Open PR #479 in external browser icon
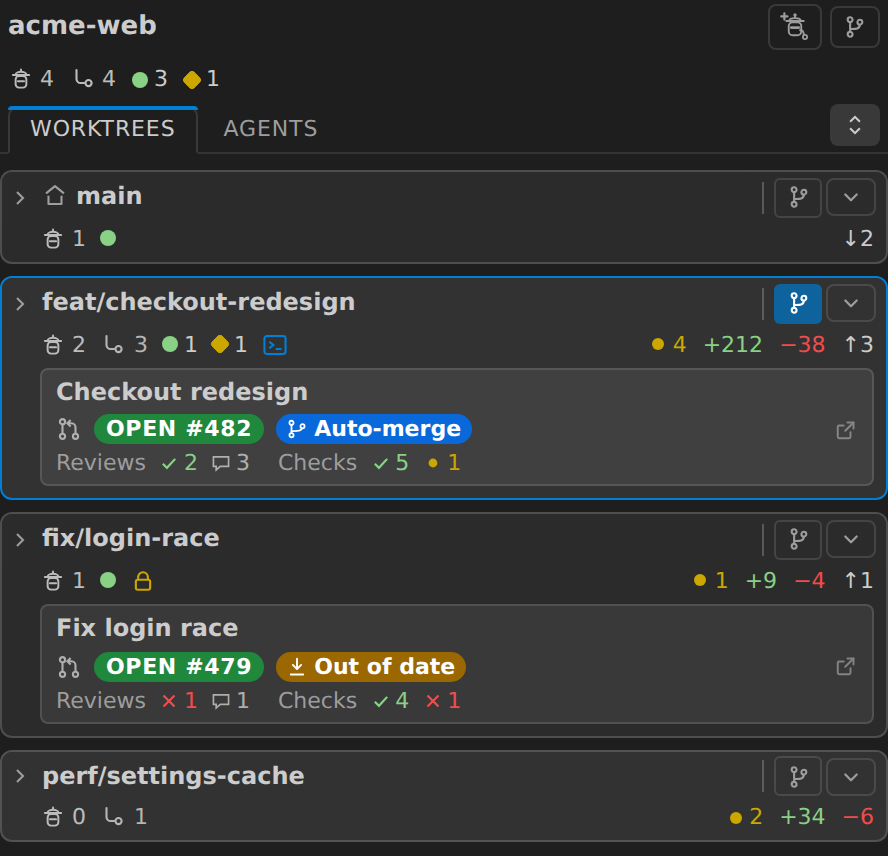888x856 pixels. click(846, 667)
